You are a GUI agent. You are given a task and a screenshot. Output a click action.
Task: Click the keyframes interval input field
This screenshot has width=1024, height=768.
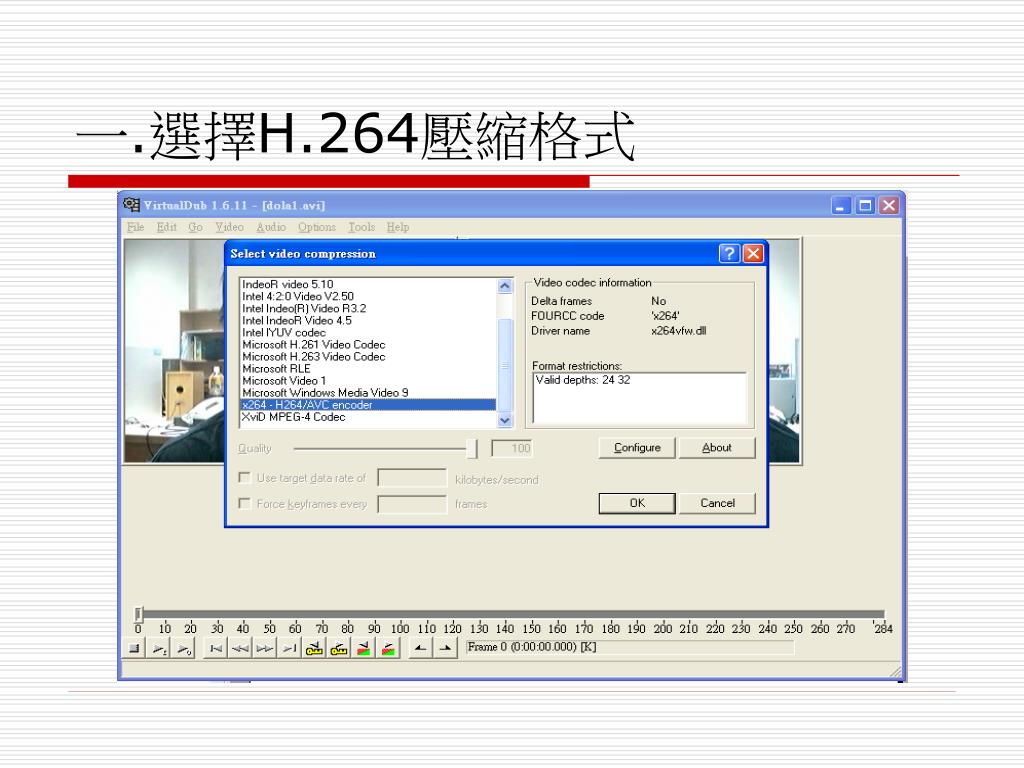[x=412, y=504]
